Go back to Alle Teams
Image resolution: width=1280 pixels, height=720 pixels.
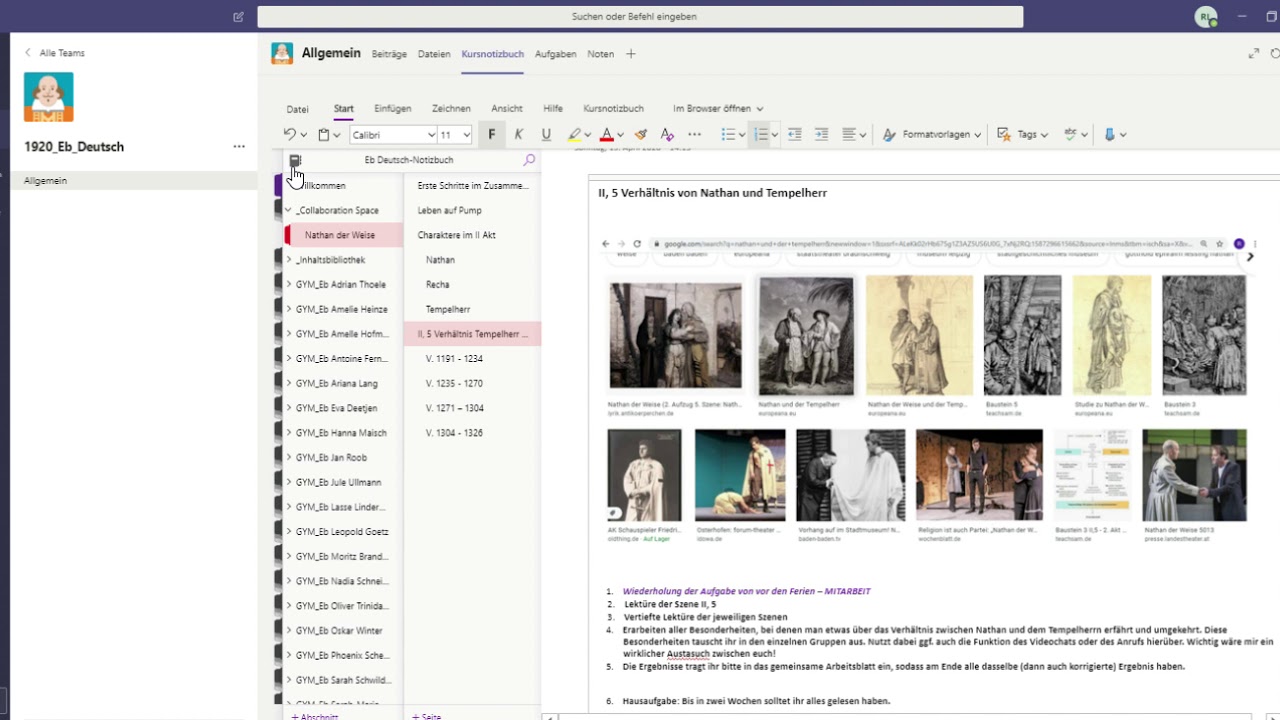[x=55, y=53]
